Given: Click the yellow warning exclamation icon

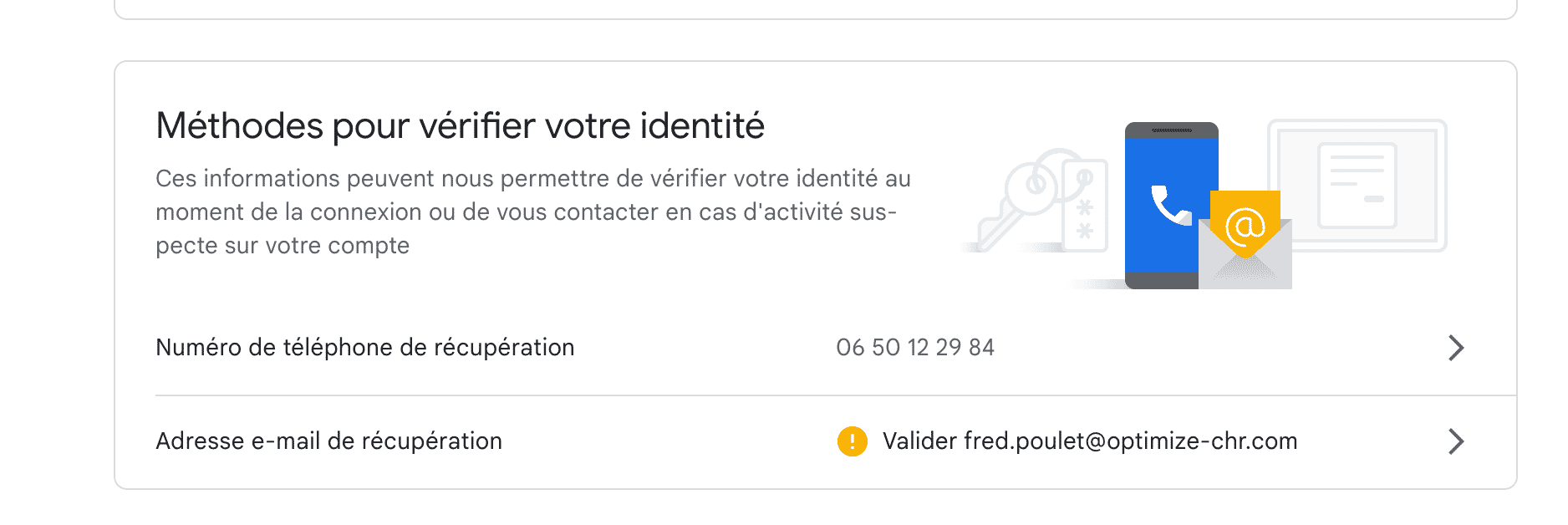Looking at the screenshot, I should 852,441.
